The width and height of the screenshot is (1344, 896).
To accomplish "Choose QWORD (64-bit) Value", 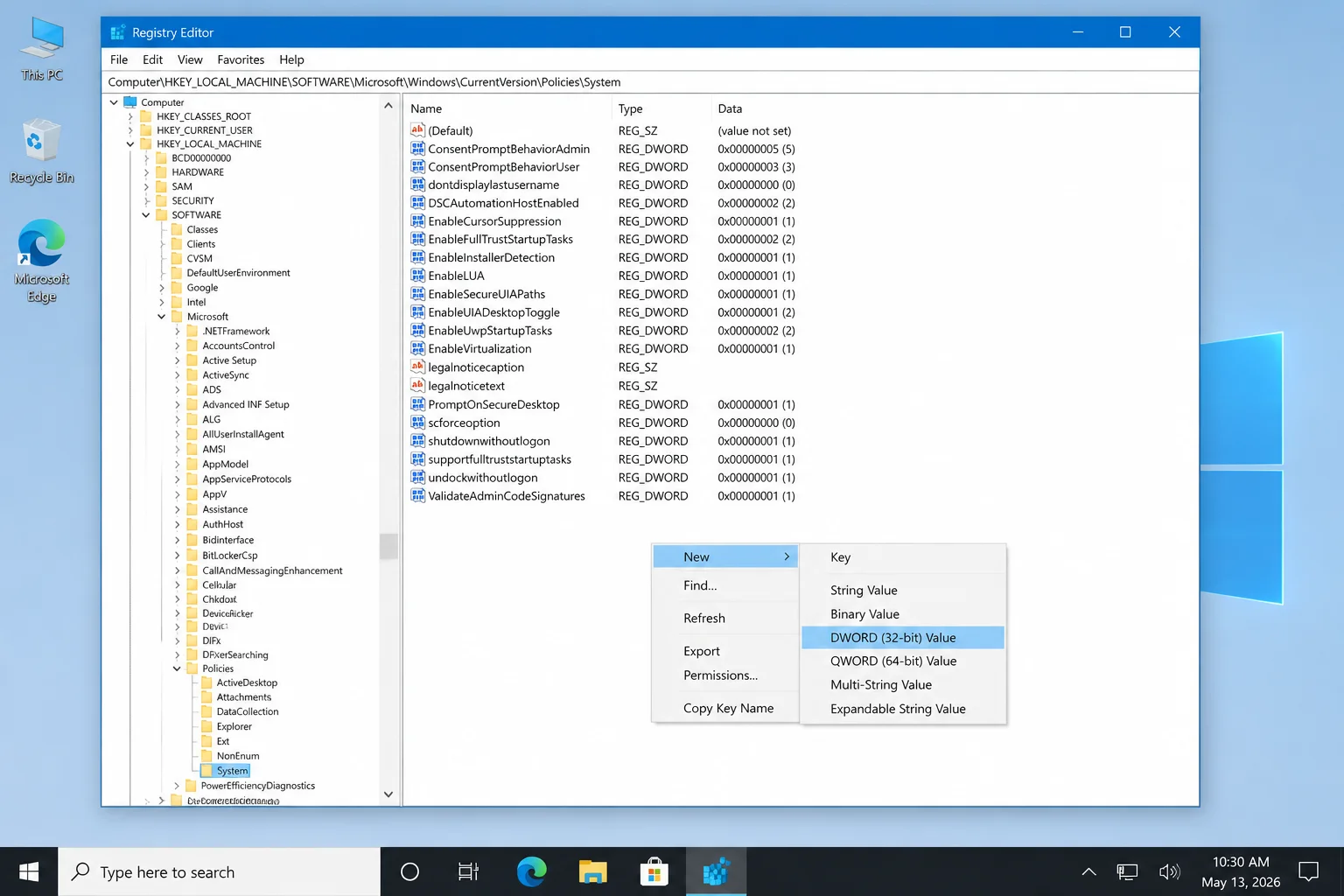I will 902,661.
